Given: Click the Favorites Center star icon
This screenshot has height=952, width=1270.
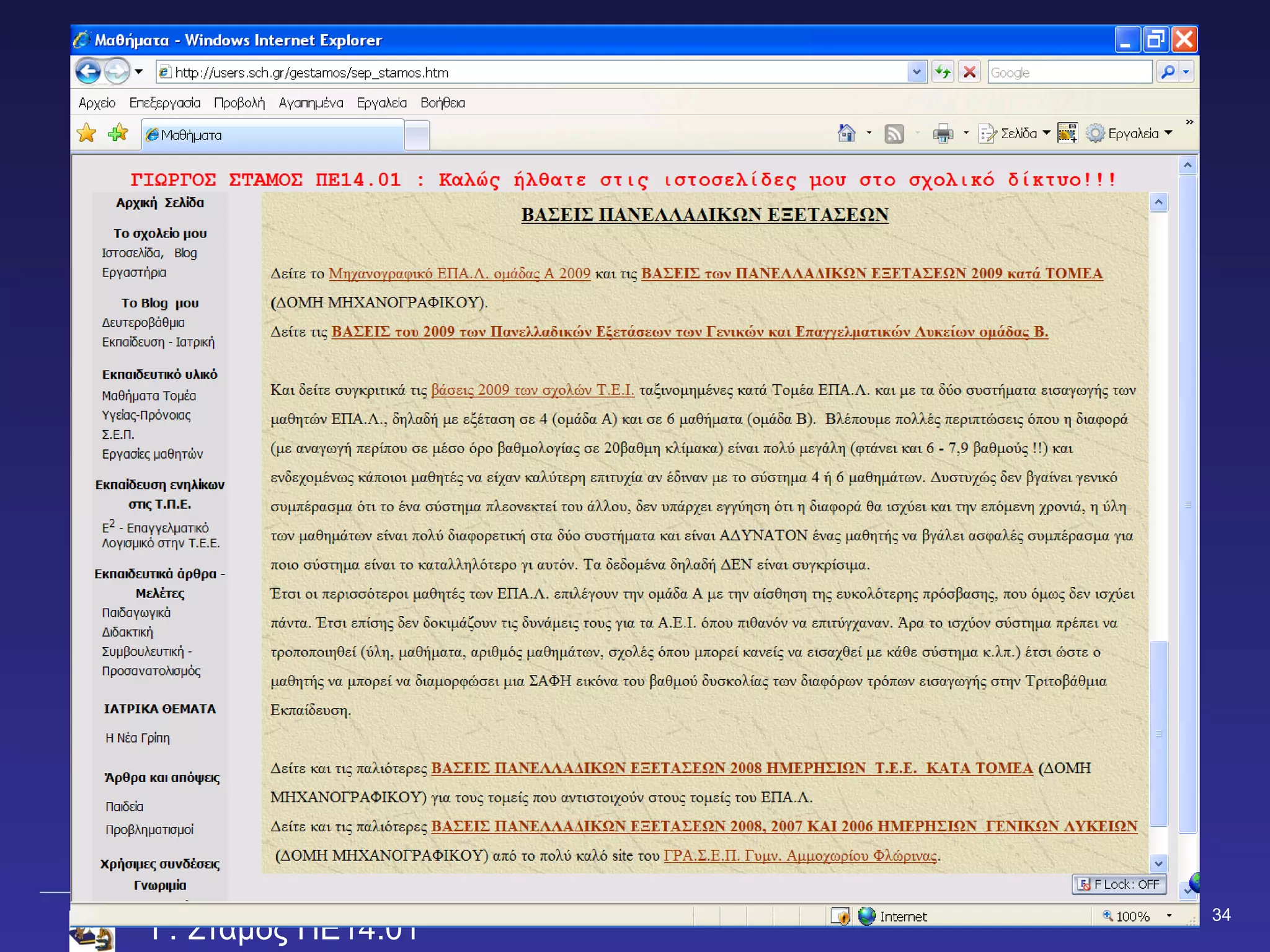Looking at the screenshot, I should 87,133.
